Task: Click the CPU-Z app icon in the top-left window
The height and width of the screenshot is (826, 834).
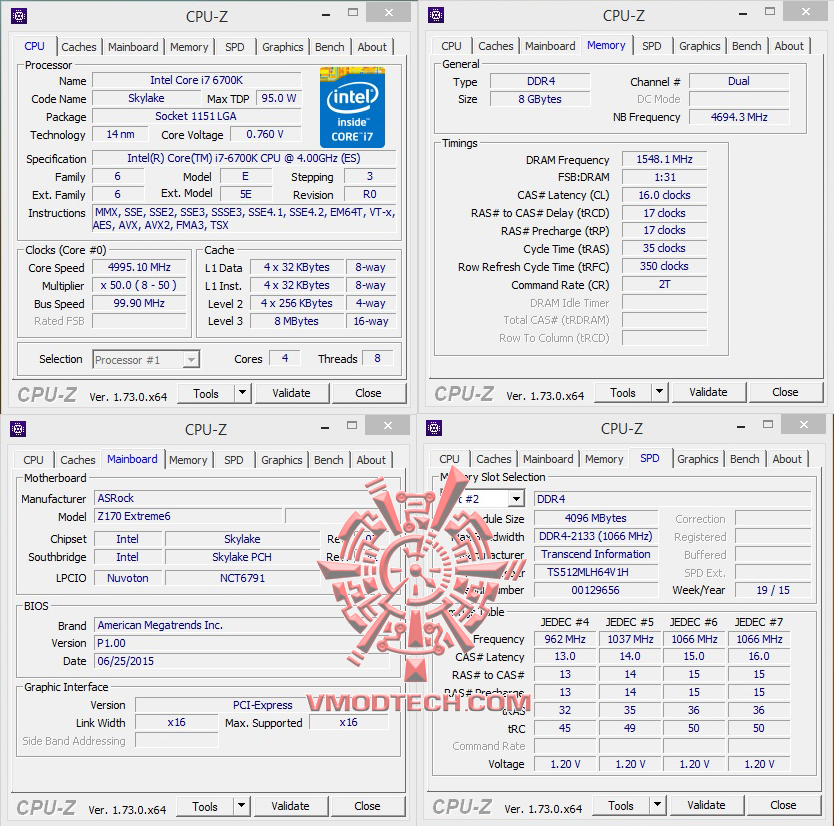Action: click(19, 16)
